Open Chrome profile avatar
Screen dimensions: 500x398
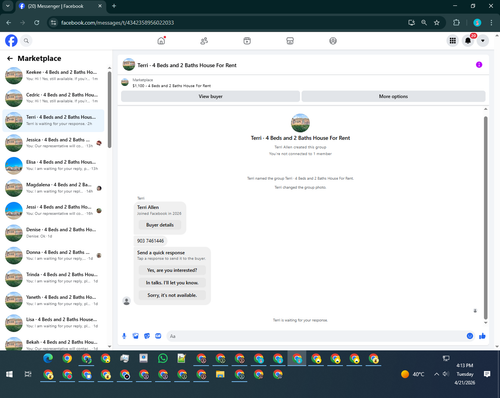477,23
